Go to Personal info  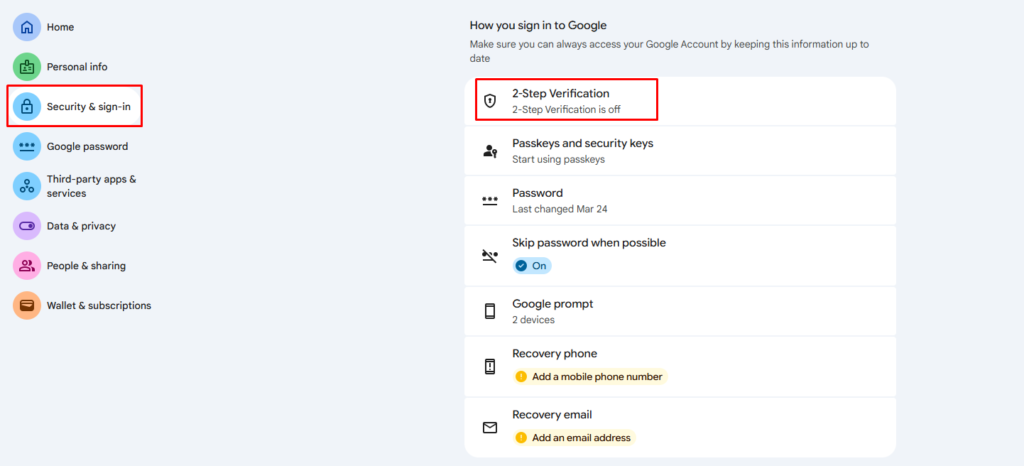(77, 67)
